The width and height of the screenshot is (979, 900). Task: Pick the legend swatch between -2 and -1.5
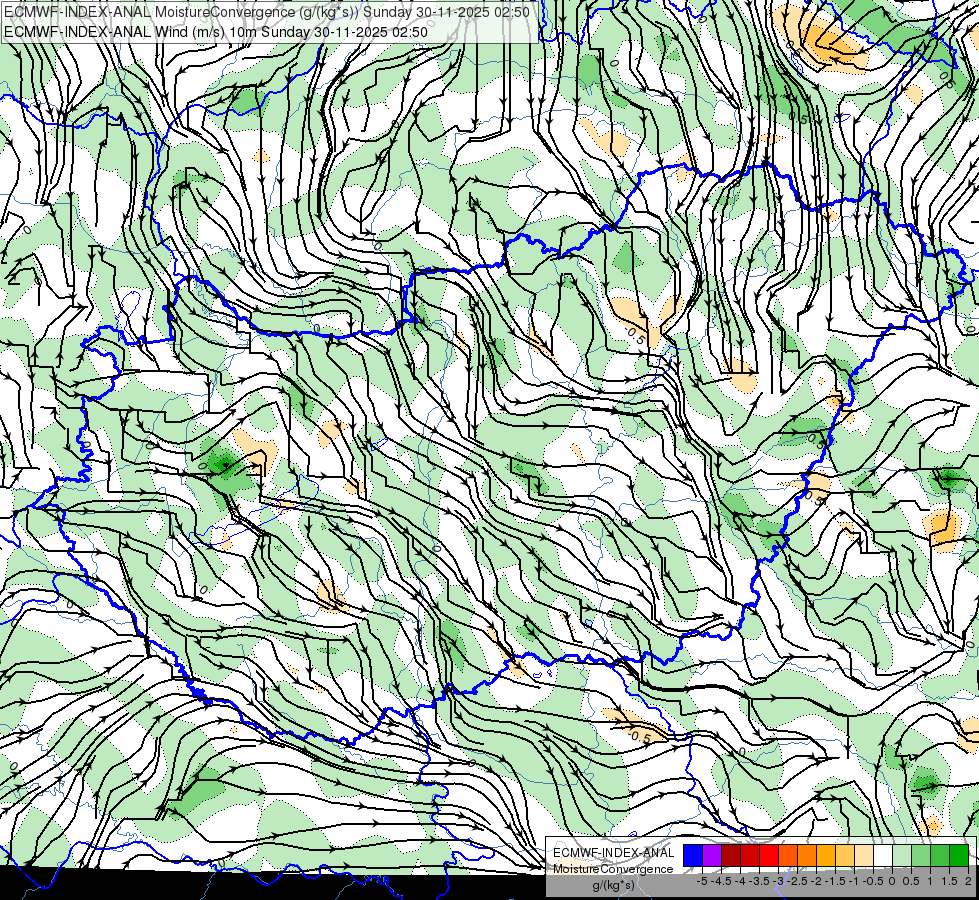click(x=825, y=856)
